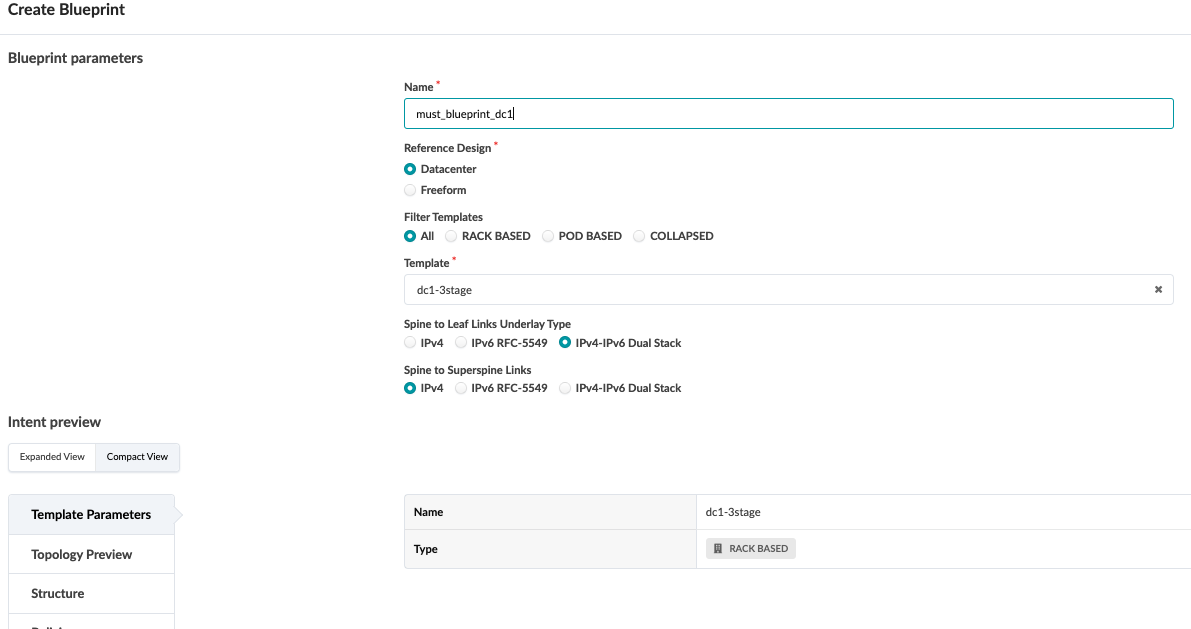Viewport: 1191px width, 629px height.
Task: Select IPv6 RFC-5549 for Spine to Superspine Links
Action: [x=461, y=388]
